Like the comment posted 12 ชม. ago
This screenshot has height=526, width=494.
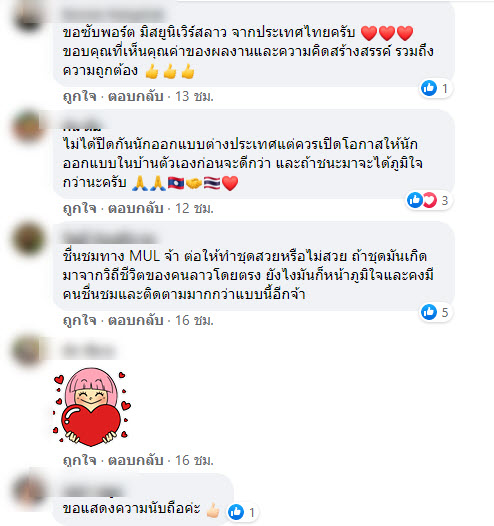(x=79, y=208)
